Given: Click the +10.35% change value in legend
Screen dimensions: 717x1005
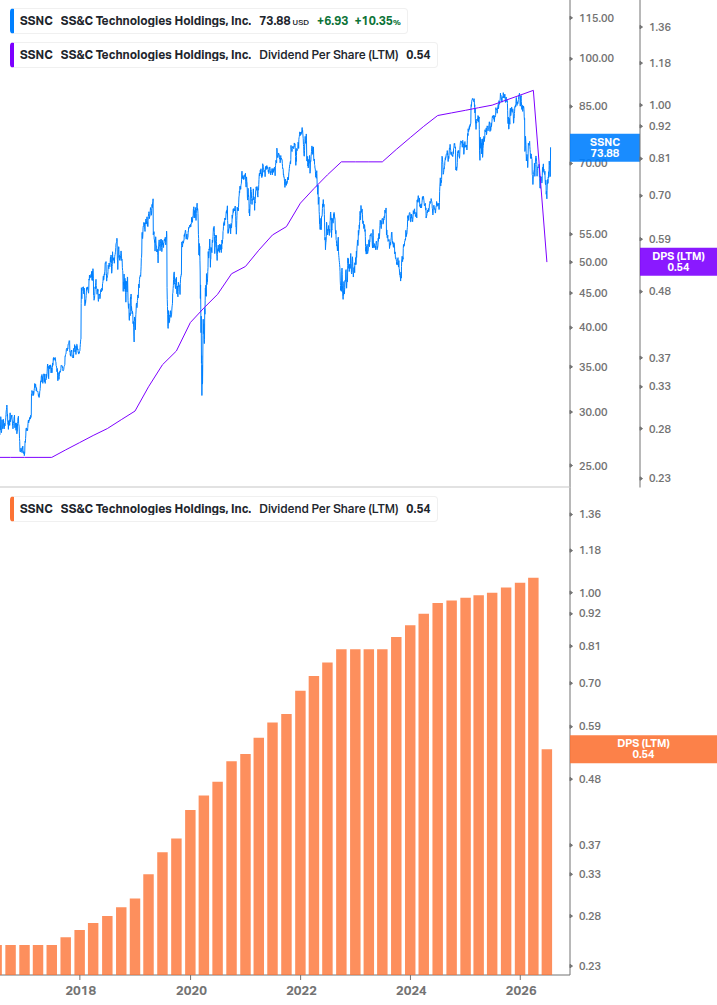Looking at the screenshot, I should [x=377, y=21].
